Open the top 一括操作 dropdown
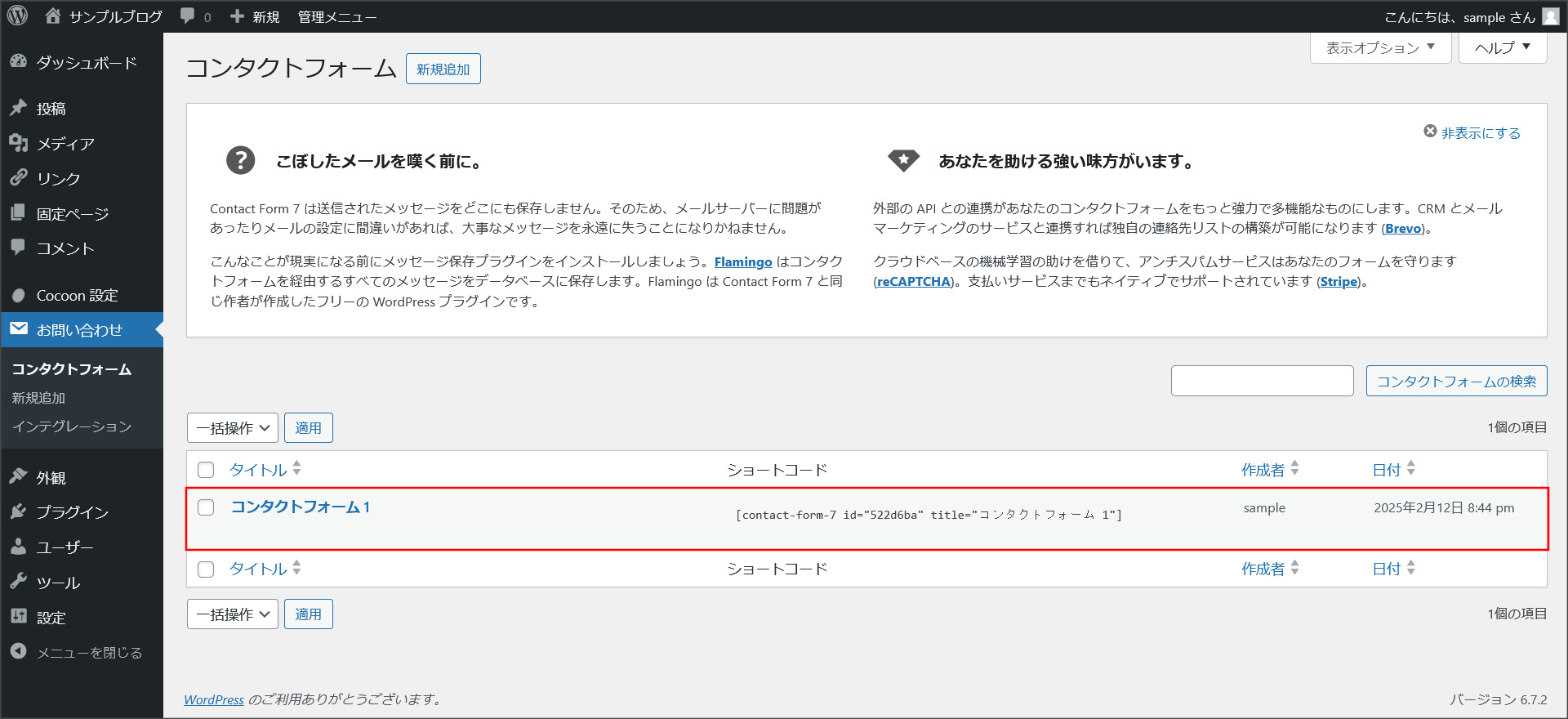This screenshot has width=1568, height=719. click(233, 428)
